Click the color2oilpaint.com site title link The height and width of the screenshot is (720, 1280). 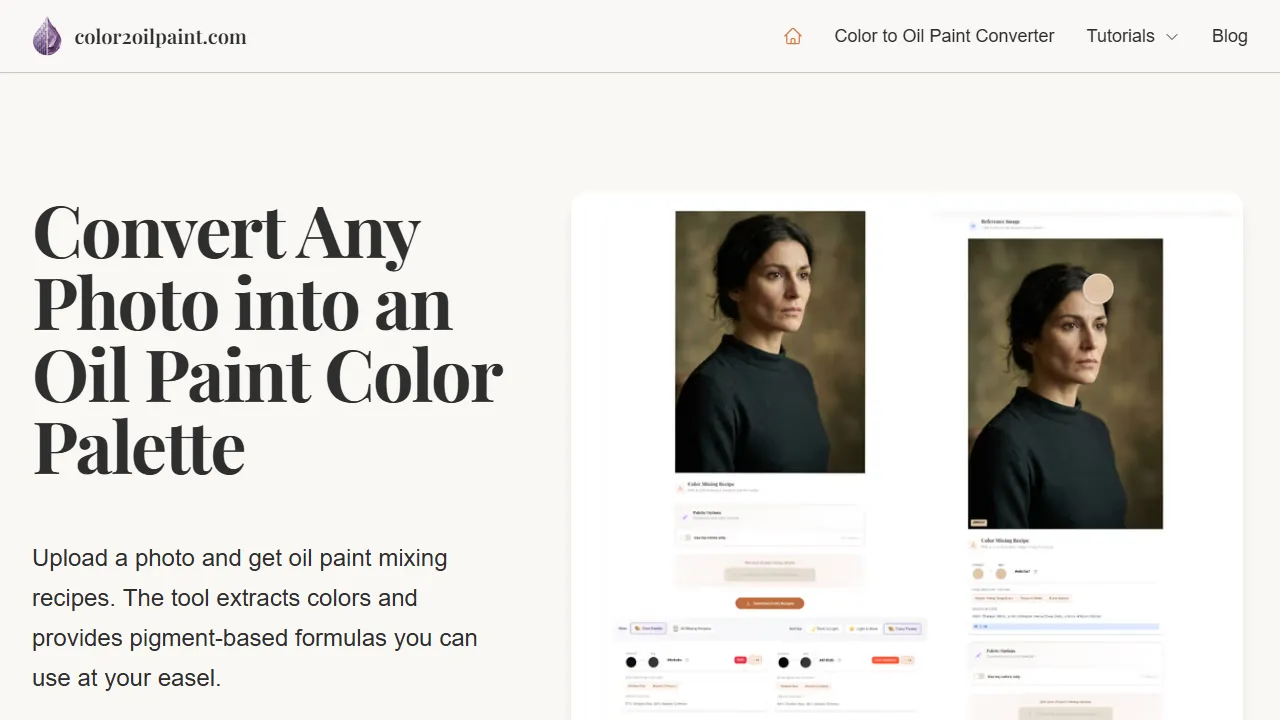pyautogui.click(x=160, y=36)
